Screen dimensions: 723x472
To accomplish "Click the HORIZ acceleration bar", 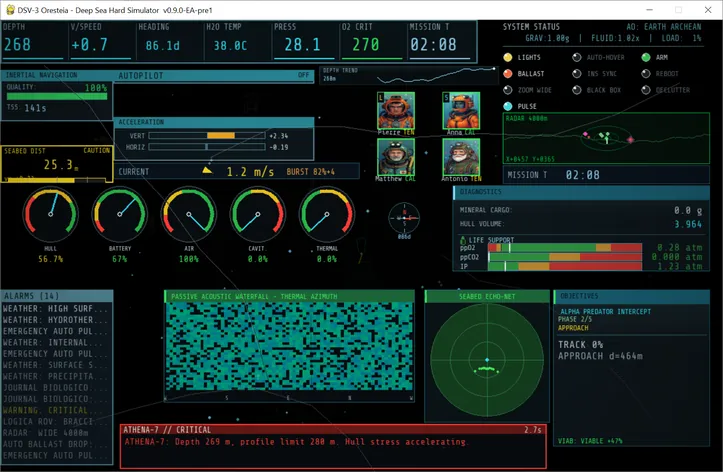I will pos(207,147).
